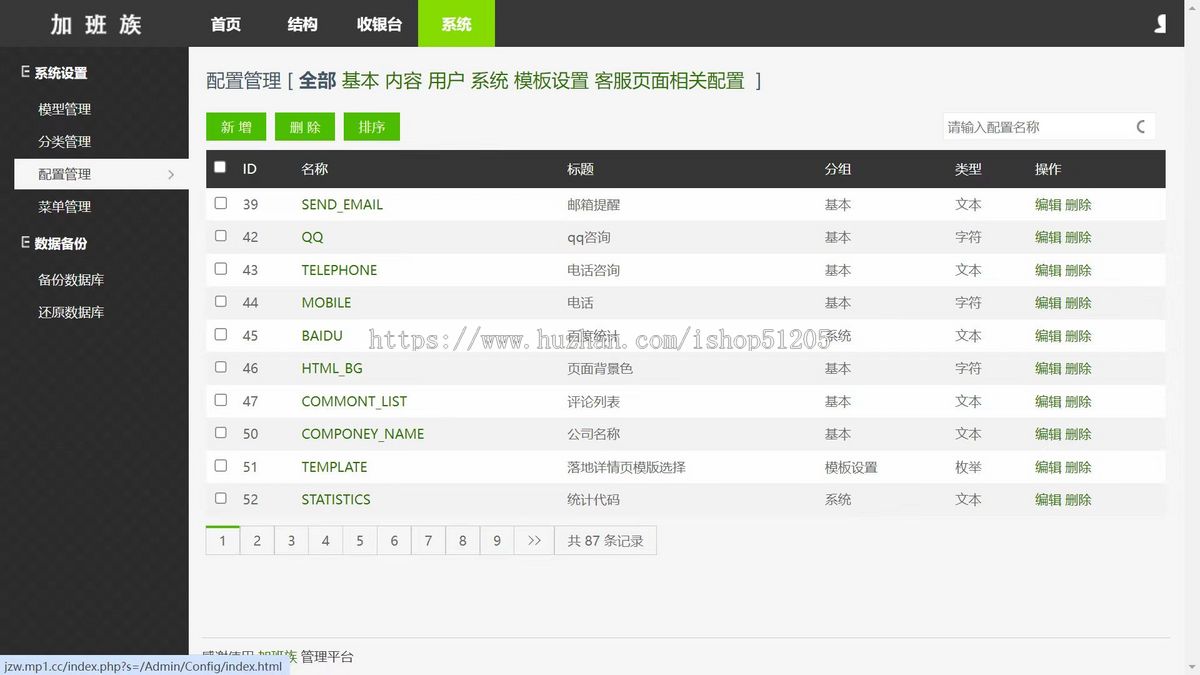Click the 标题 cell 落地详情页模版选择

pos(626,467)
